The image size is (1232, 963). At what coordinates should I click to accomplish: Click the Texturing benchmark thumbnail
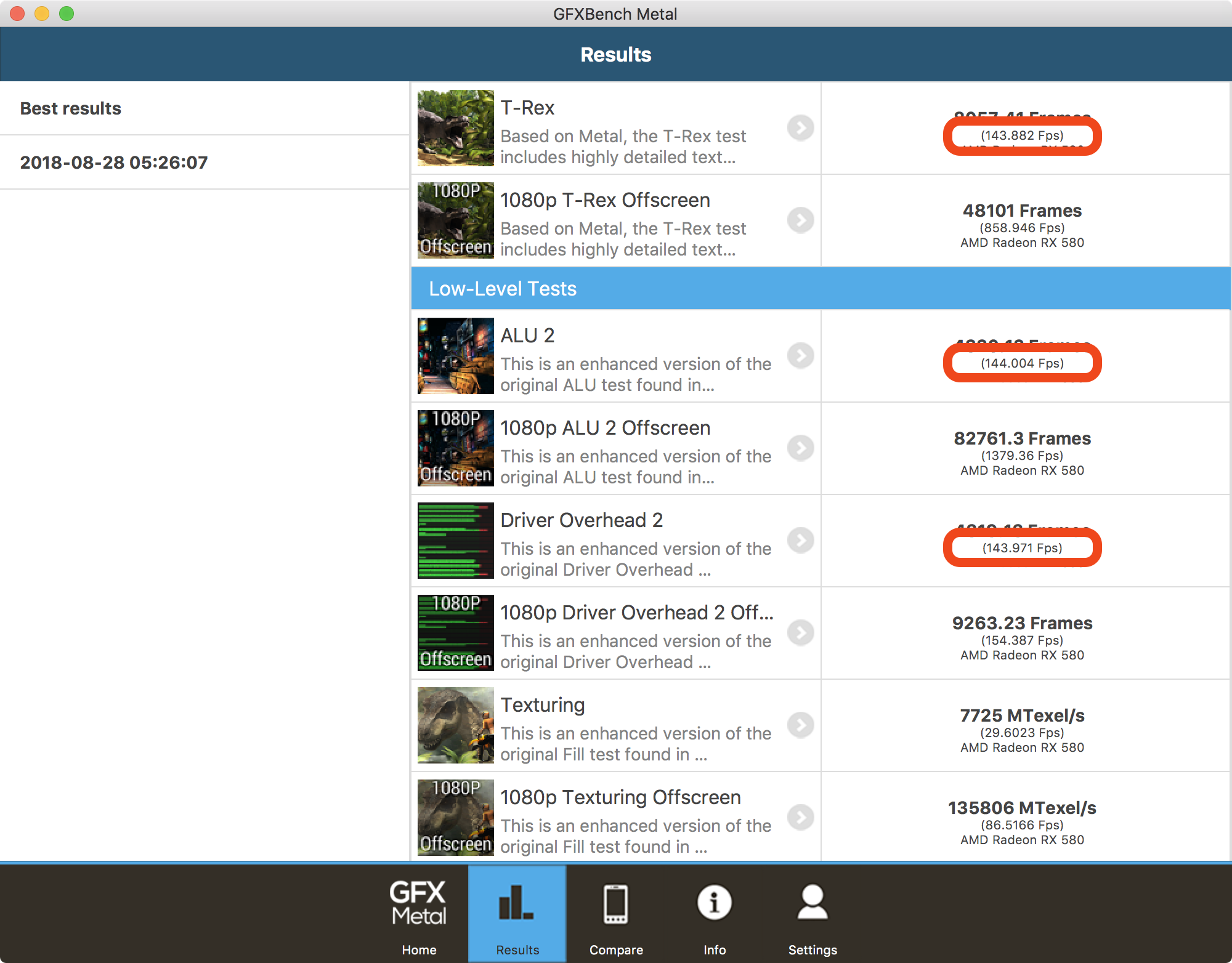point(454,726)
